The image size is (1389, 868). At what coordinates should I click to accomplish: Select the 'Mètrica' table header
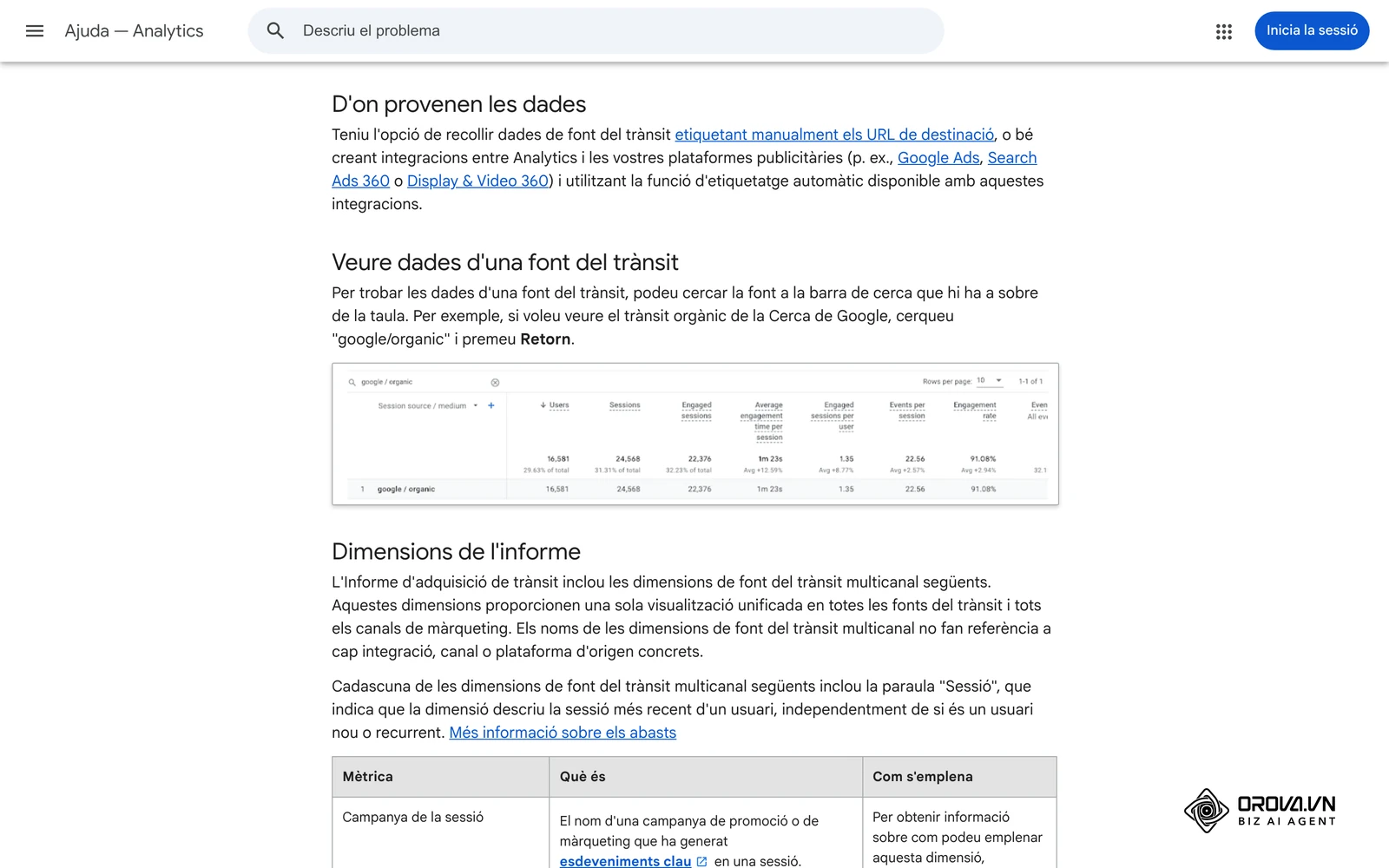[x=440, y=777]
